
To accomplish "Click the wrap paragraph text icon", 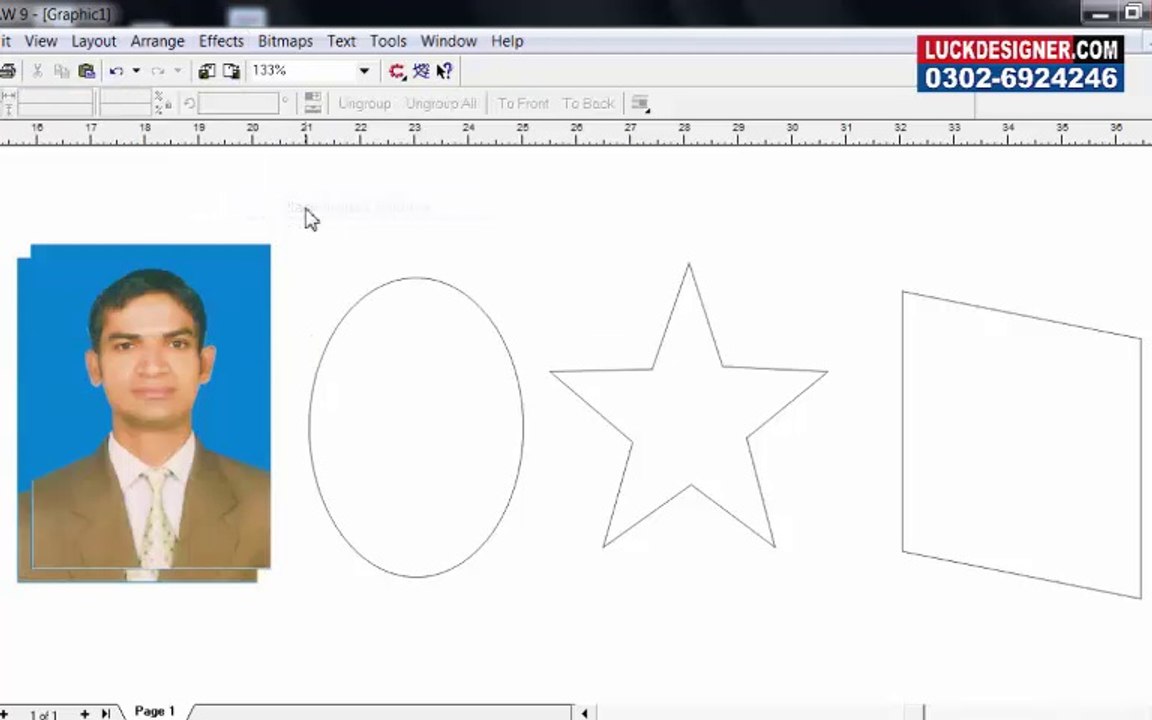I will (641, 104).
